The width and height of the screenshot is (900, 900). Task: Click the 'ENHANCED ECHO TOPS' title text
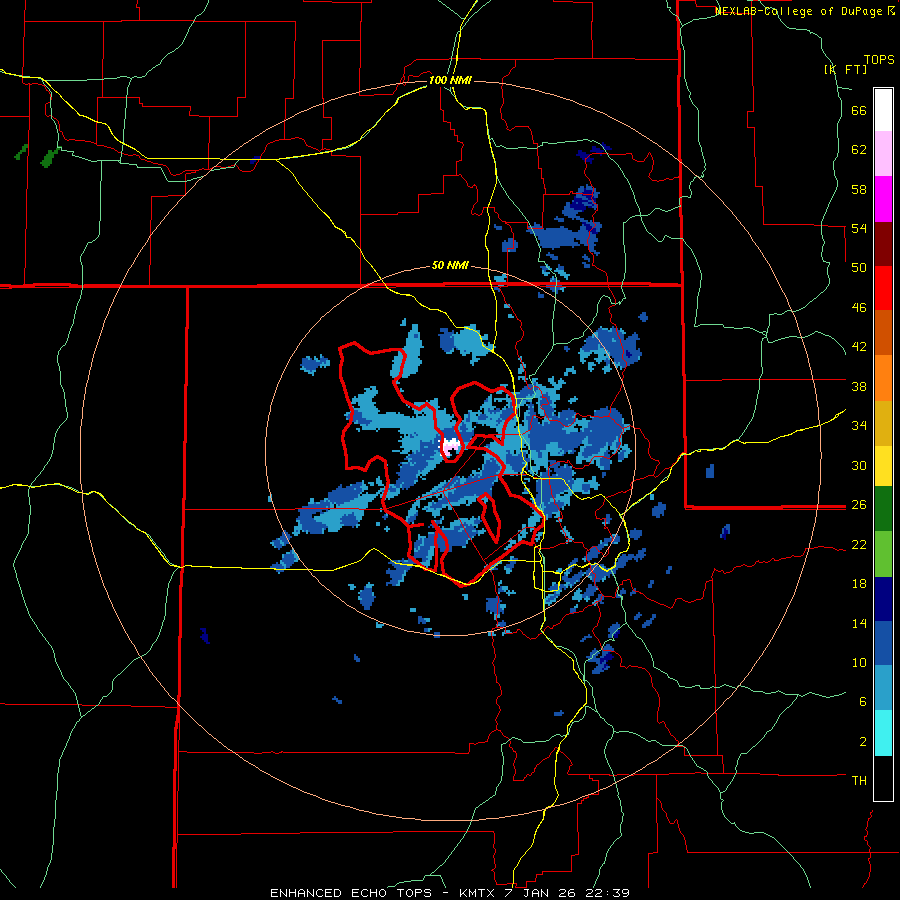click(x=351, y=893)
